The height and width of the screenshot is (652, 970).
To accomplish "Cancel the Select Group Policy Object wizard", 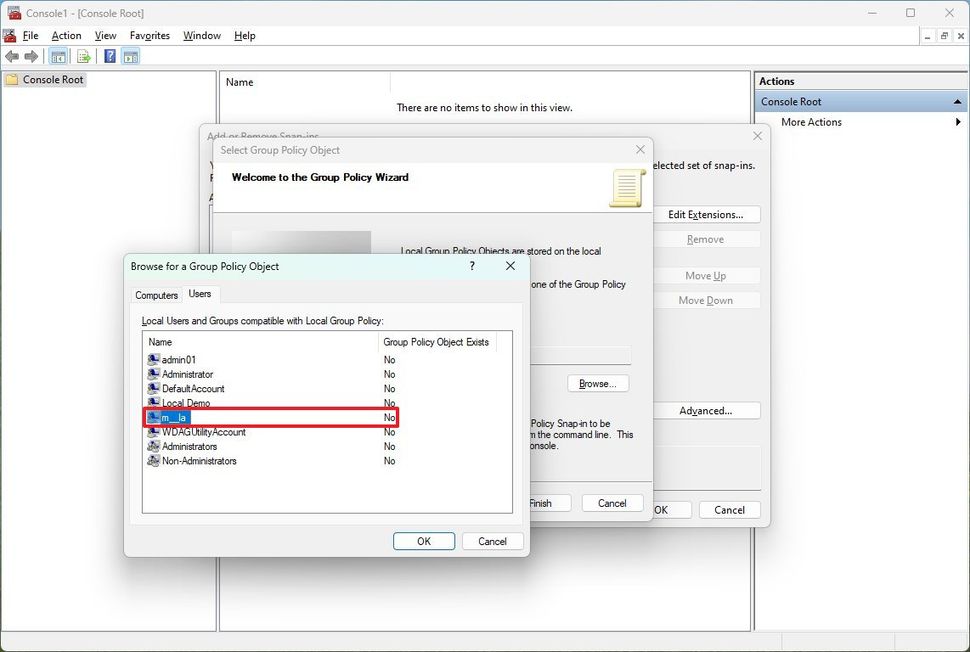I will tap(611, 503).
